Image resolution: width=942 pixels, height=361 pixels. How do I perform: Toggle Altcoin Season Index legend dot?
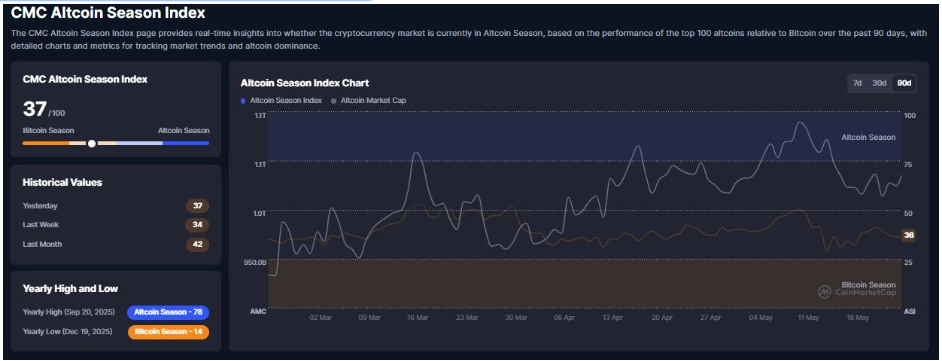243,101
